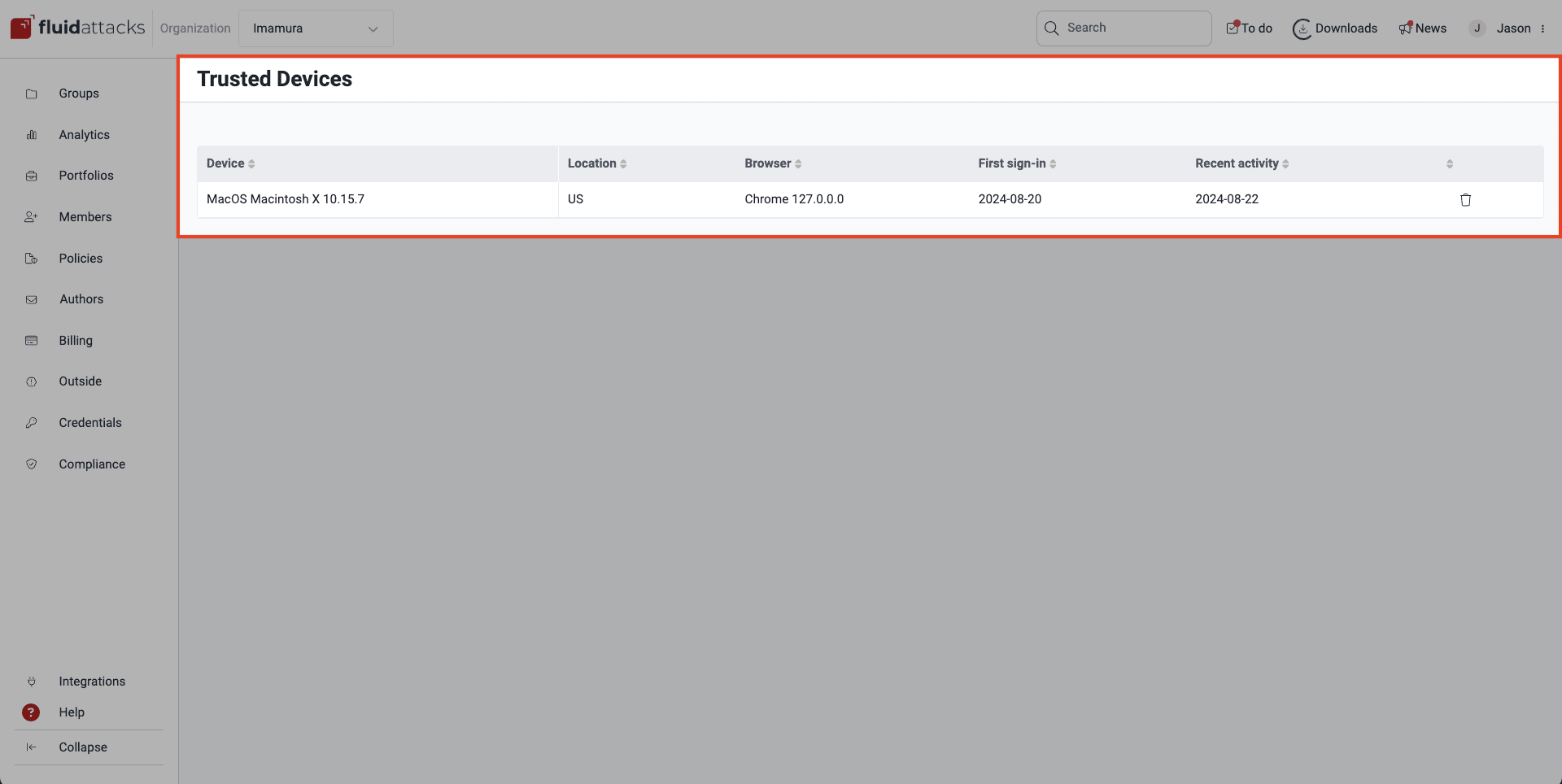1562x784 pixels.
Task: Delete the MacOS Macintosh trusted device
Action: [x=1466, y=200]
